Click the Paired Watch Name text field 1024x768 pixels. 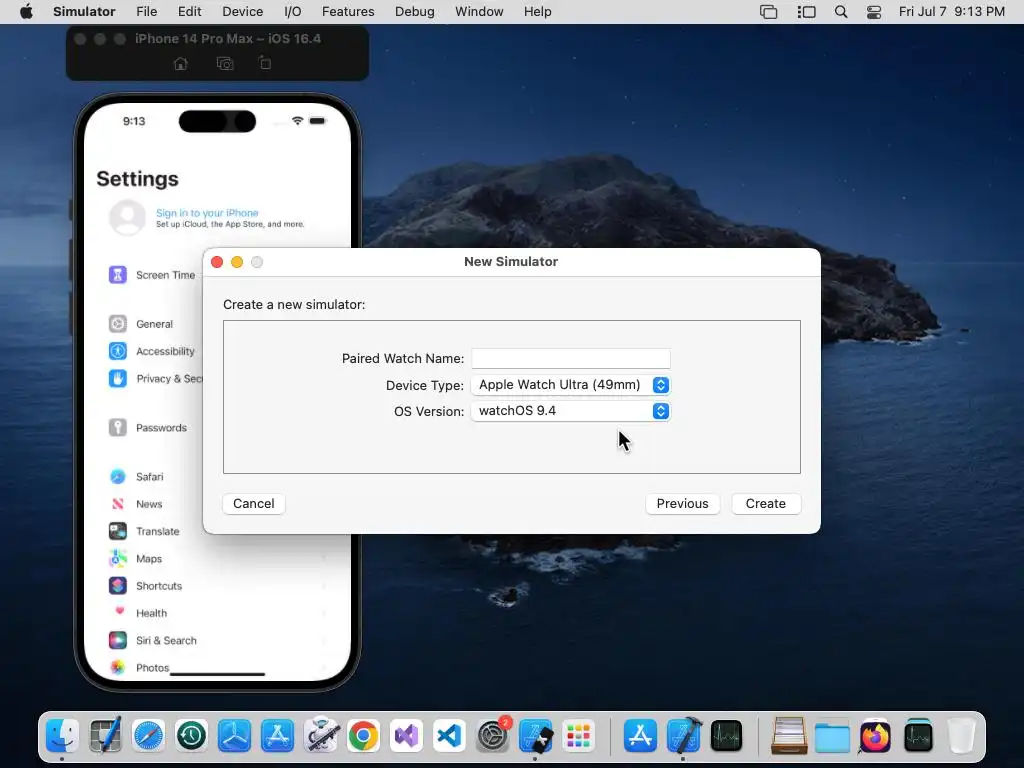(x=571, y=358)
